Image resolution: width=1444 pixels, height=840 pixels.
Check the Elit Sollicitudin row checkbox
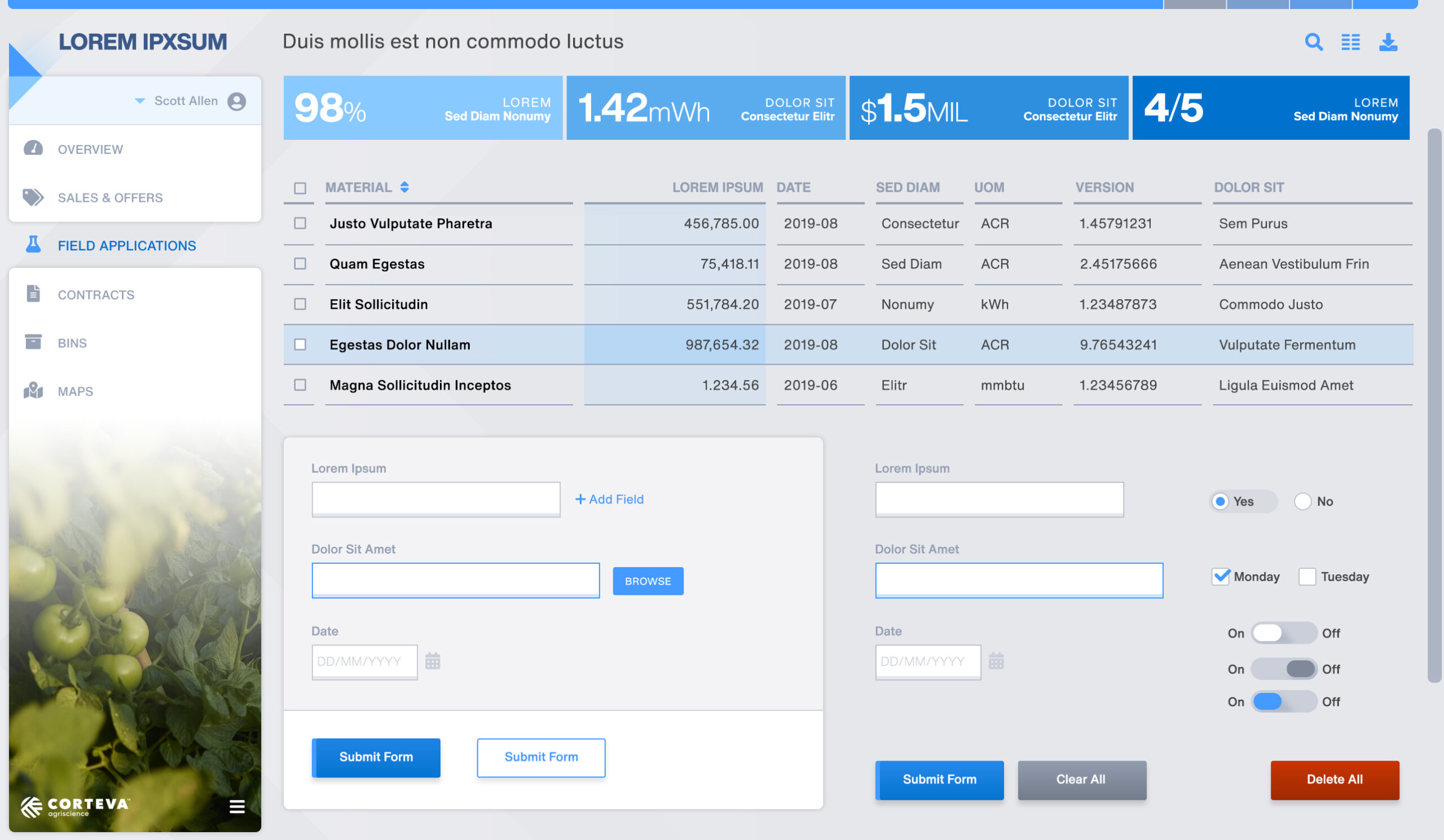click(x=300, y=304)
